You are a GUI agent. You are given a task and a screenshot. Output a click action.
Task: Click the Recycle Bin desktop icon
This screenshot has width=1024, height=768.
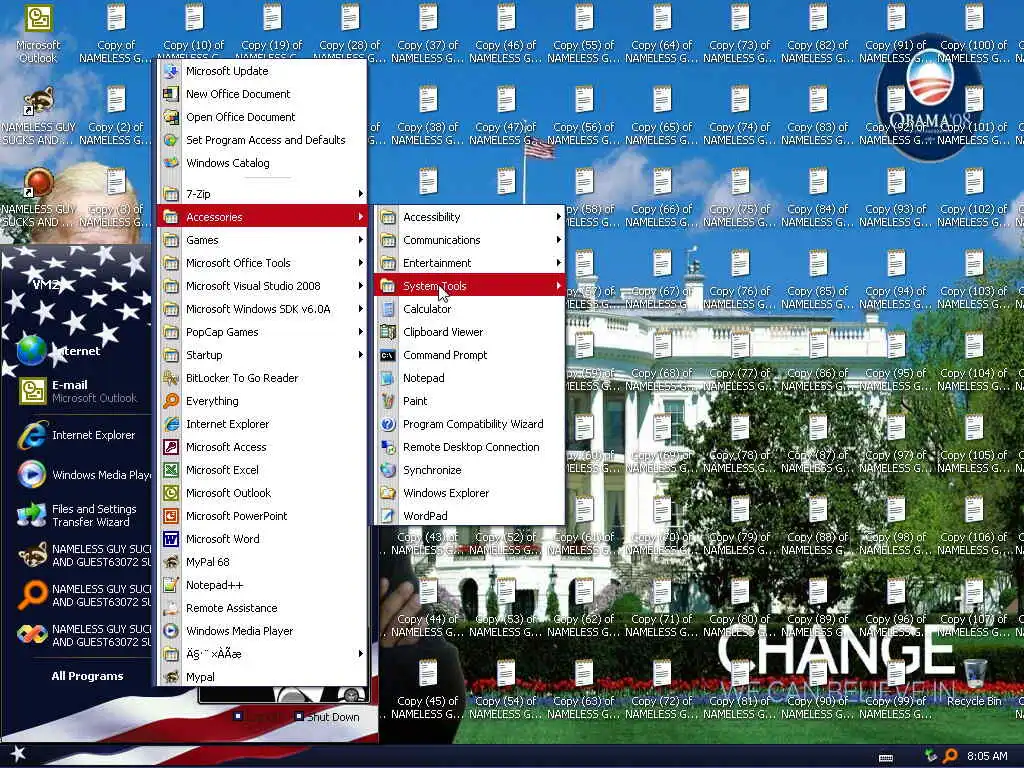pyautogui.click(x=974, y=682)
